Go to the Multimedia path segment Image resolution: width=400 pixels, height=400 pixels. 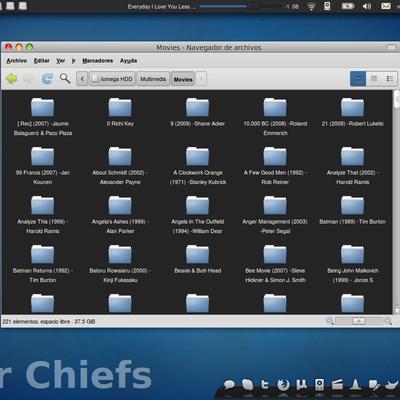click(153, 79)
